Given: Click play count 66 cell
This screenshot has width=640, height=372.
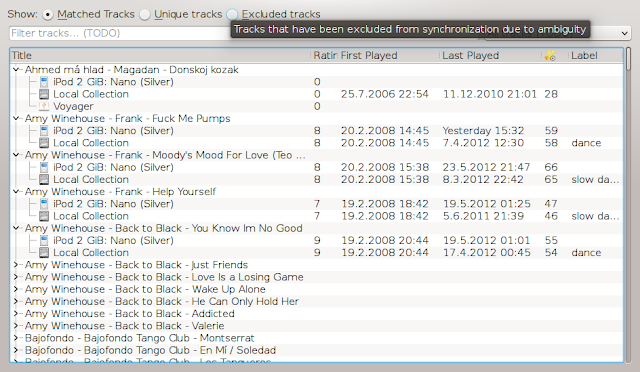Looking at the screenshot, I should pyautogui.click(x=551, y=167).
